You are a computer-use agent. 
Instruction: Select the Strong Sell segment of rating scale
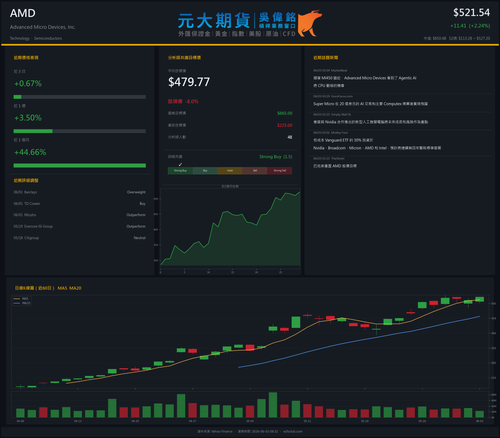tap(280, 171)
